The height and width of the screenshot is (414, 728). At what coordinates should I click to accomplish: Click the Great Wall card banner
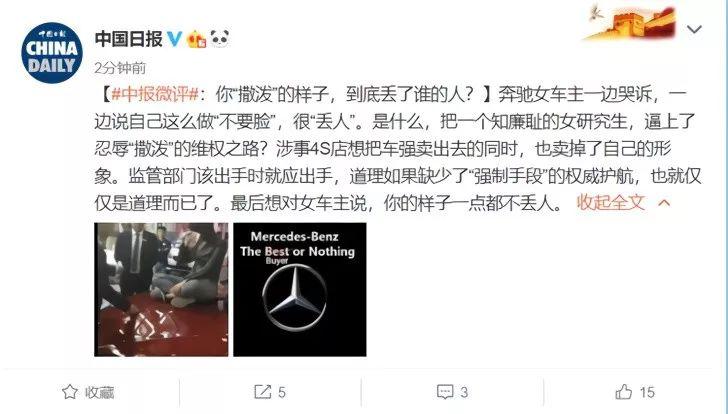click(631, 22)
